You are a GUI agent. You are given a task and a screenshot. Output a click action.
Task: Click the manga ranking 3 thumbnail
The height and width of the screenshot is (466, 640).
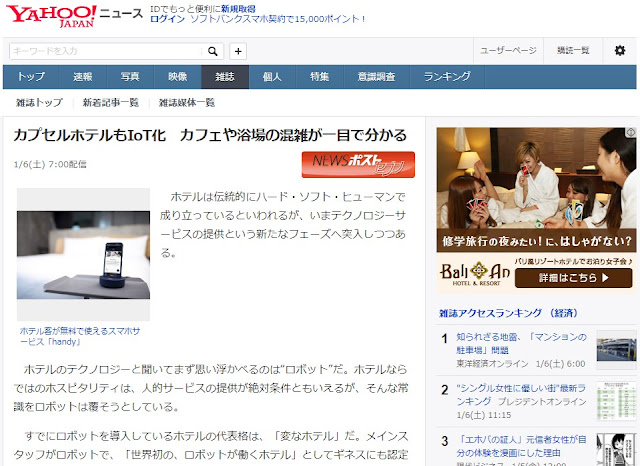[x=616, y=450]
